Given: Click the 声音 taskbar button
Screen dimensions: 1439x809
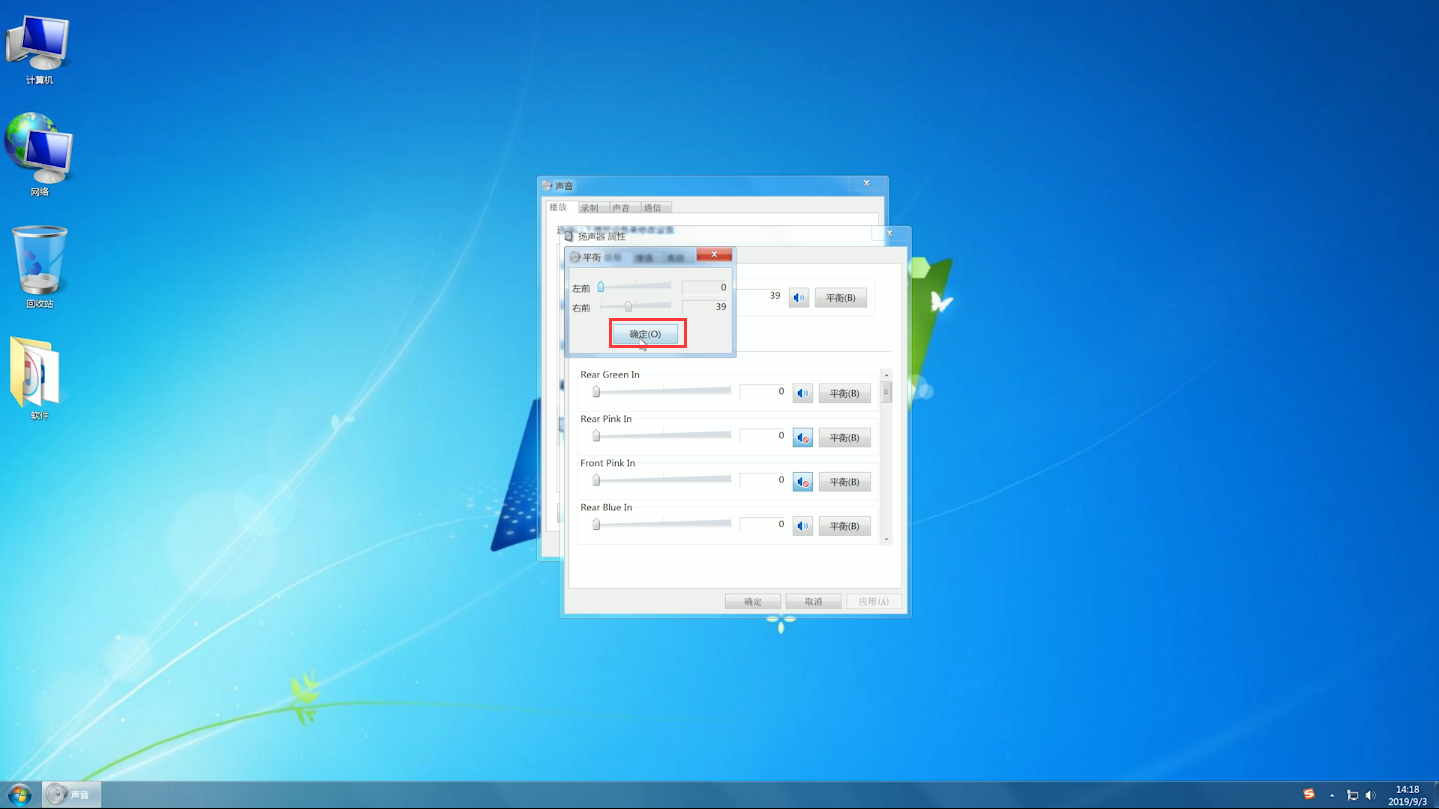Looking at the screenshot, I should 72,795.
